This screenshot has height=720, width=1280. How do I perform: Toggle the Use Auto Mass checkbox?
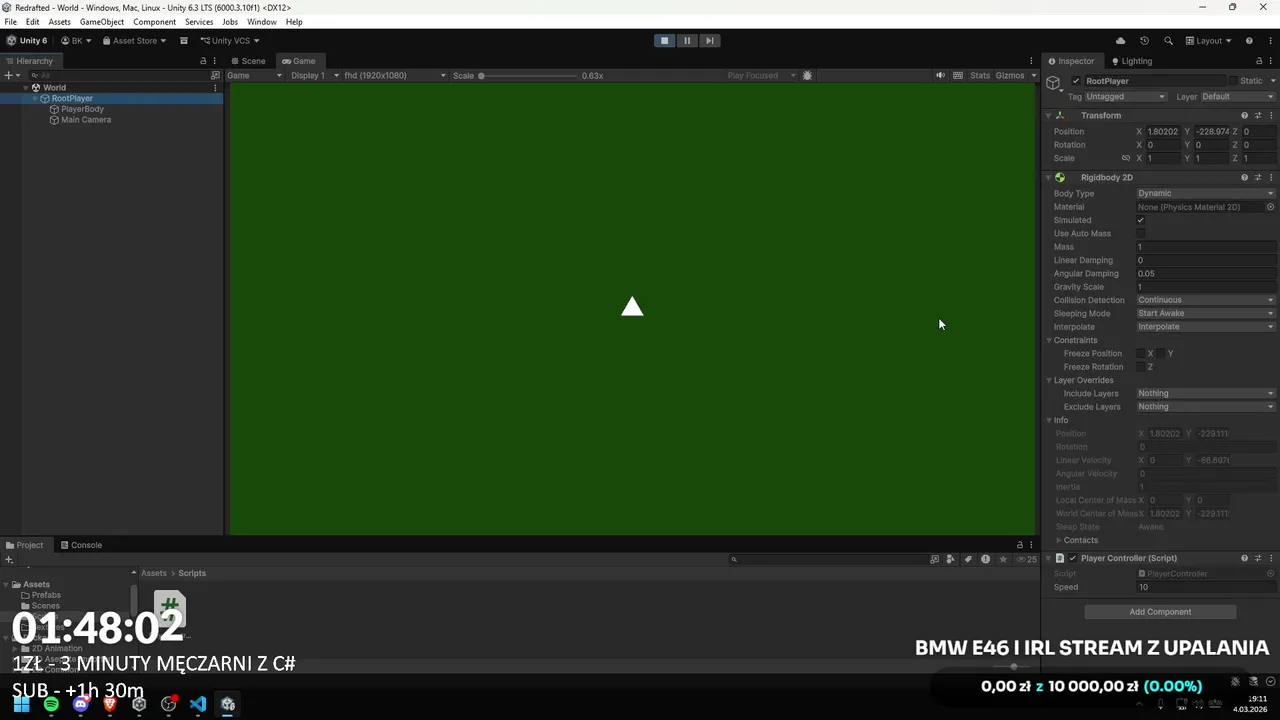pos(1141,234)
